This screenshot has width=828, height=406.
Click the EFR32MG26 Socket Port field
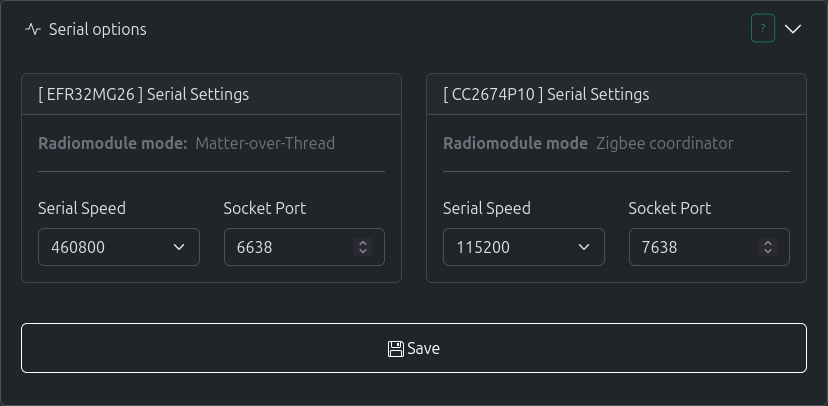[290, 247]
